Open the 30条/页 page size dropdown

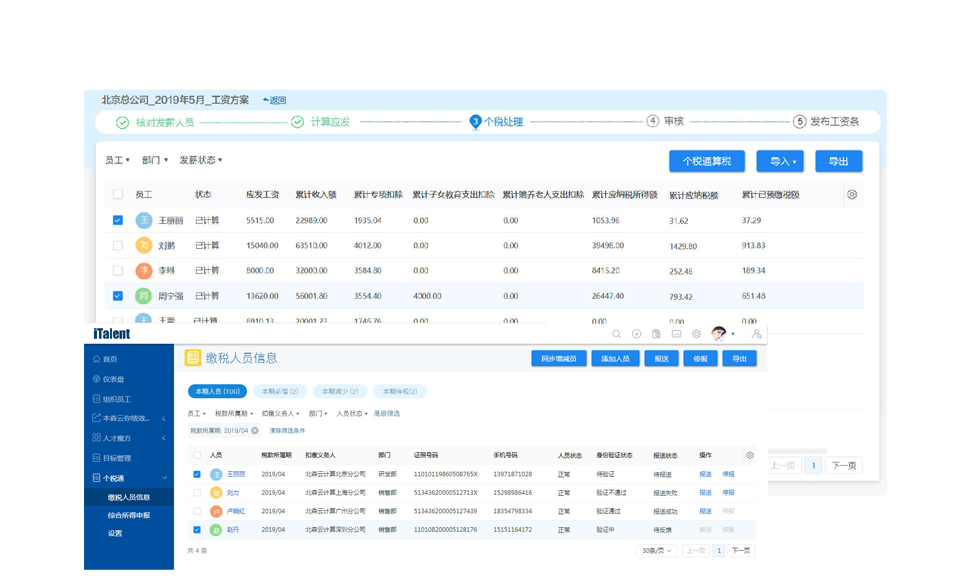(x=656, y=550)
